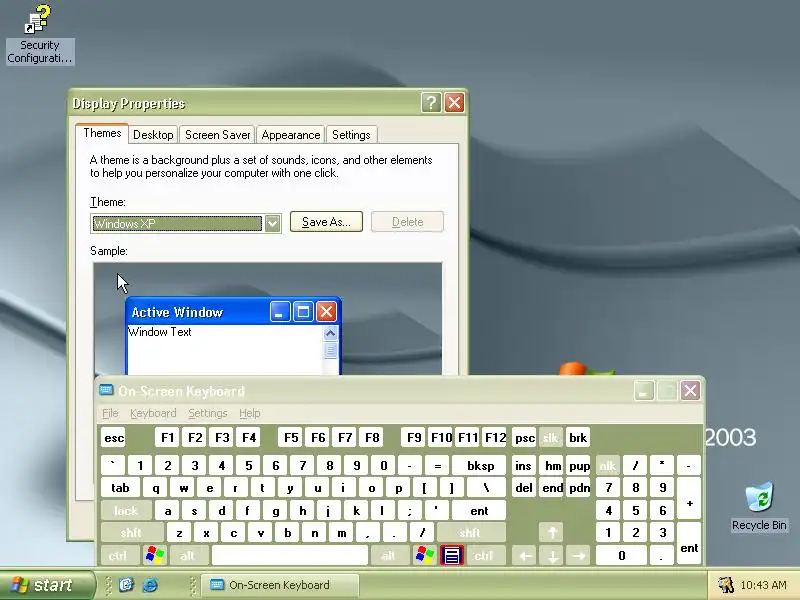Click the pup page up key

579,465
